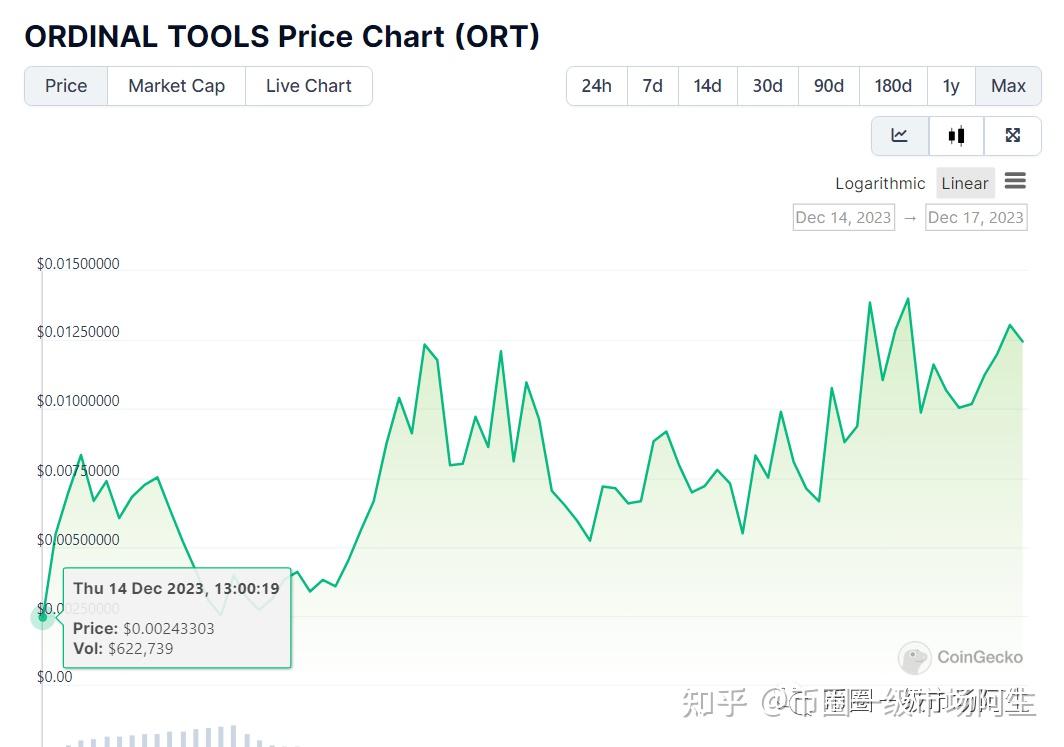1064x747 pixels.
Task: Click the $0.01250000 axis label
Action: 78,332
